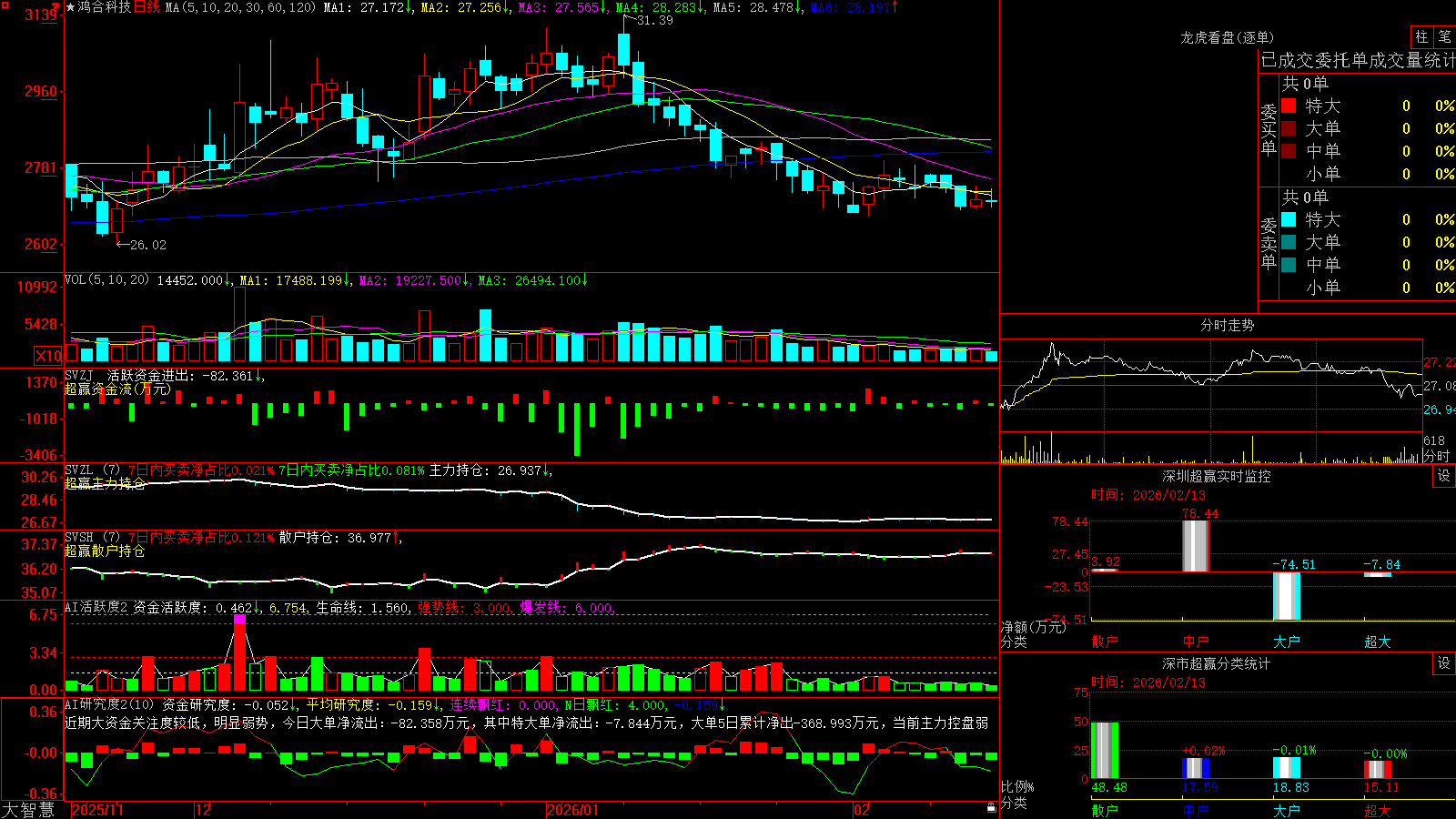Click the 分时走势 intraday price chart
Image resolution: width=1456 pixels, height=819 pixels.
tap(1211, 386)
